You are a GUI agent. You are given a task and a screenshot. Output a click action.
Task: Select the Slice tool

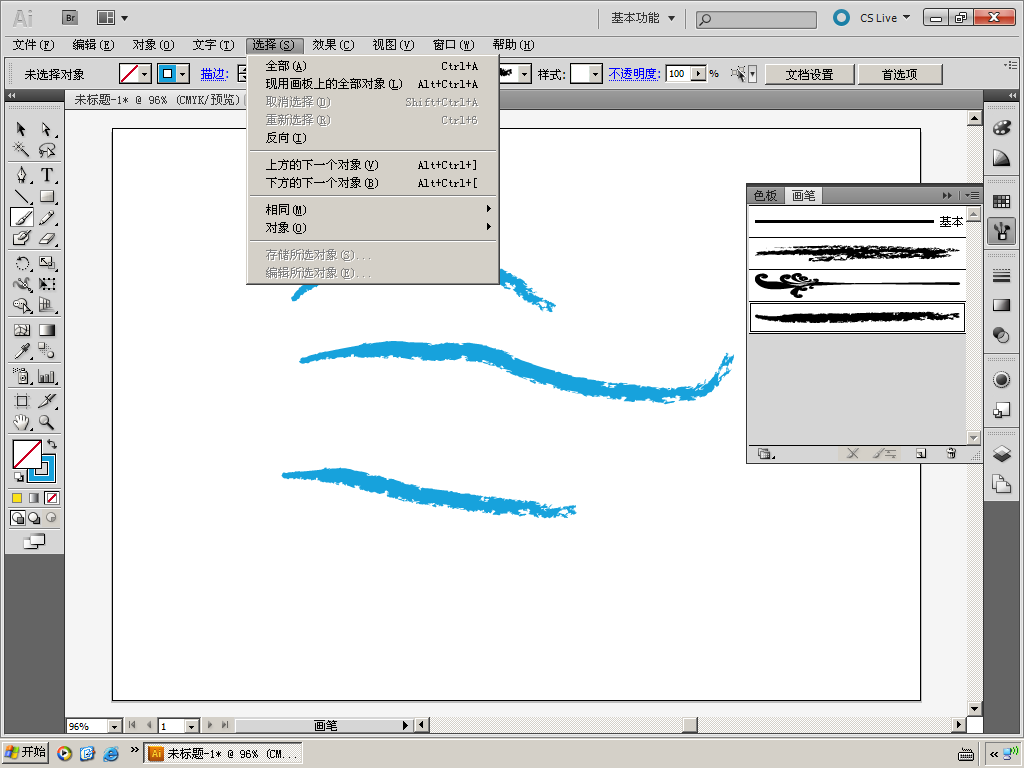click(x=46, y=401)
